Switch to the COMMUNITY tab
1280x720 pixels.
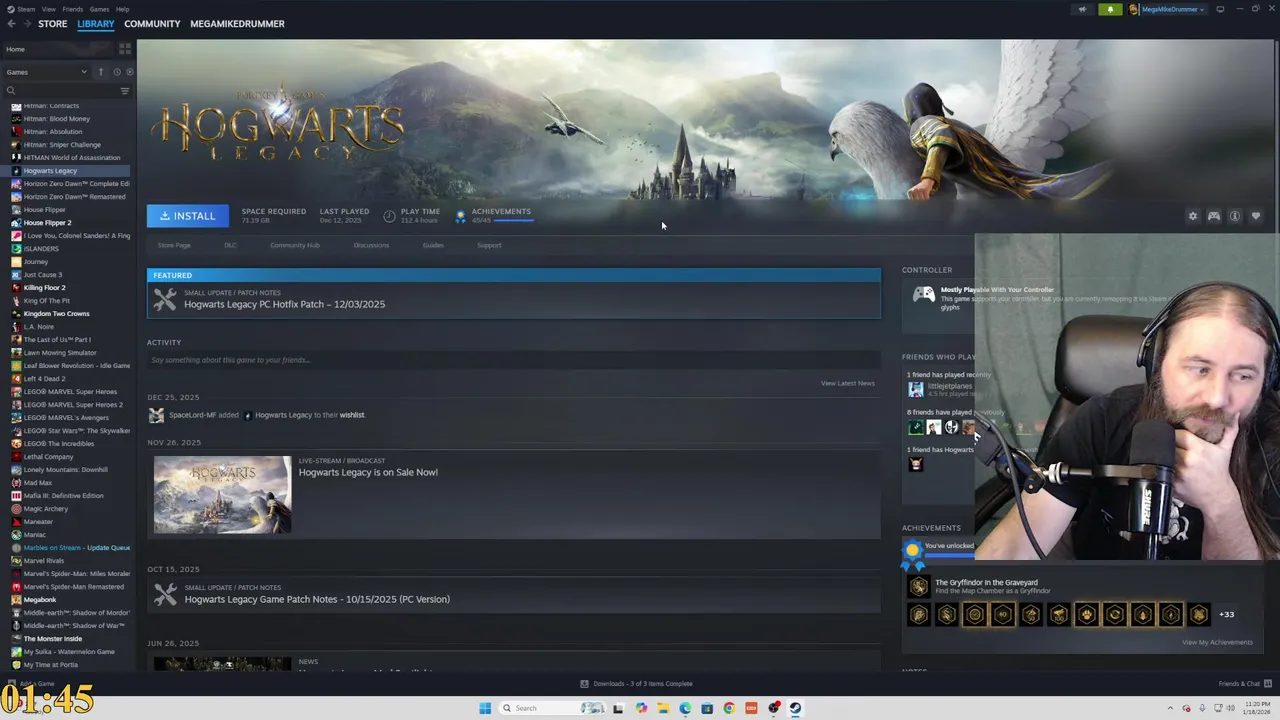coord(152,24)
